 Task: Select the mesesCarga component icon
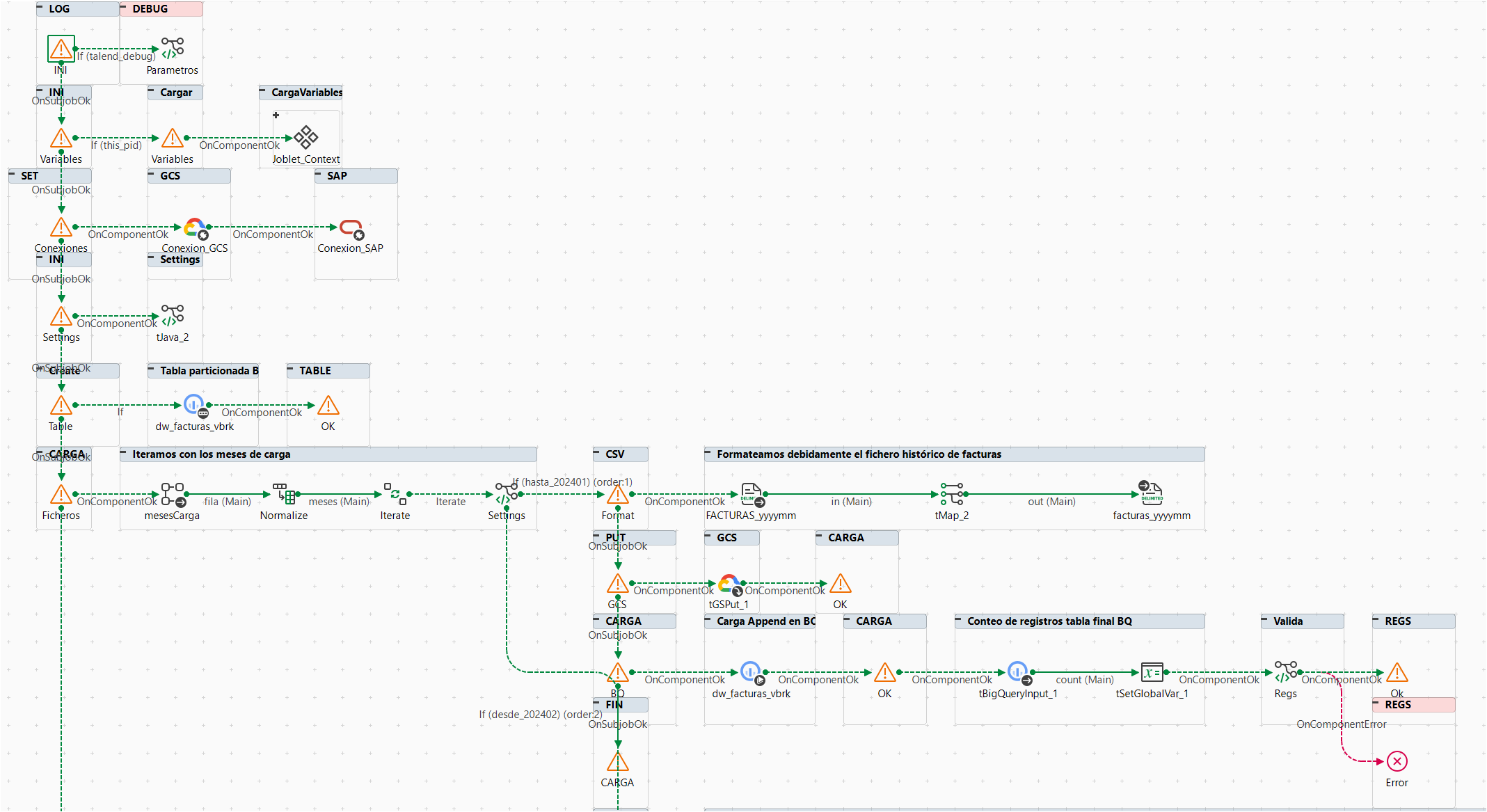[173, 494]
